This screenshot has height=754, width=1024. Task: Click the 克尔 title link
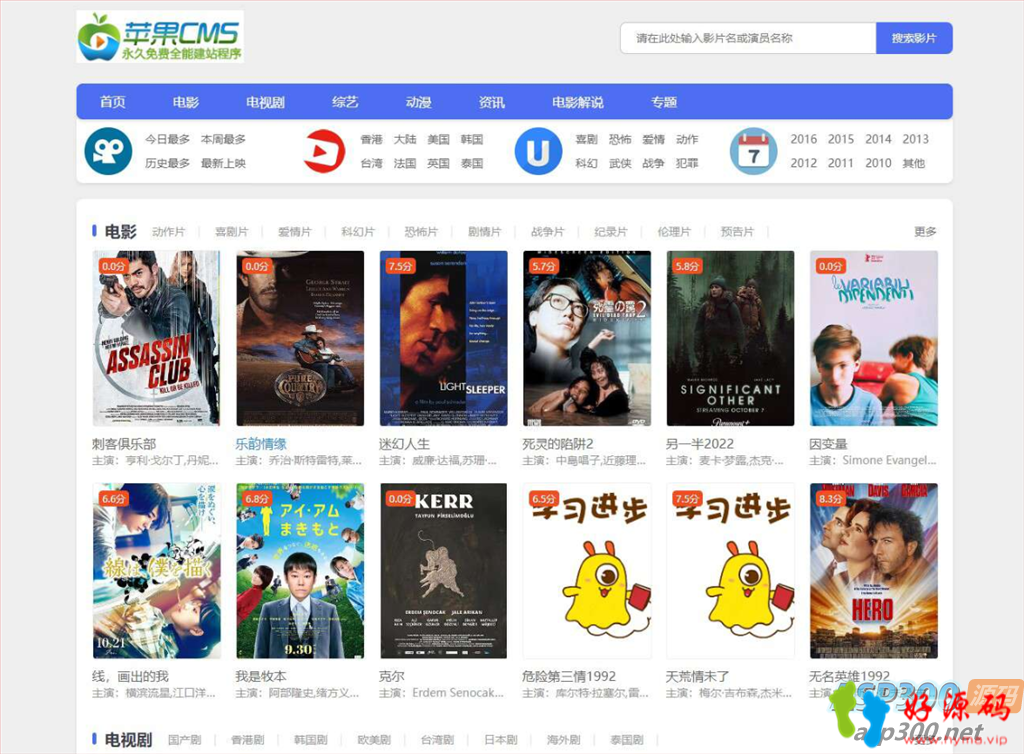coord(392,676)
